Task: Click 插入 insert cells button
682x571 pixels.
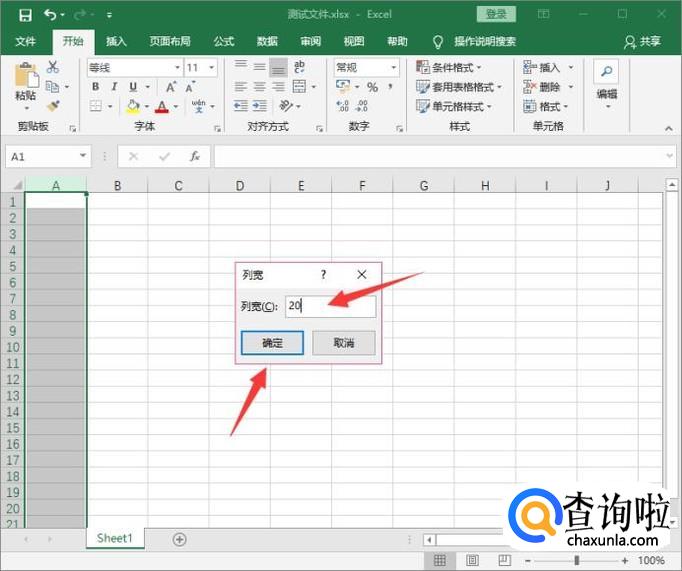Action: [542, 67]
